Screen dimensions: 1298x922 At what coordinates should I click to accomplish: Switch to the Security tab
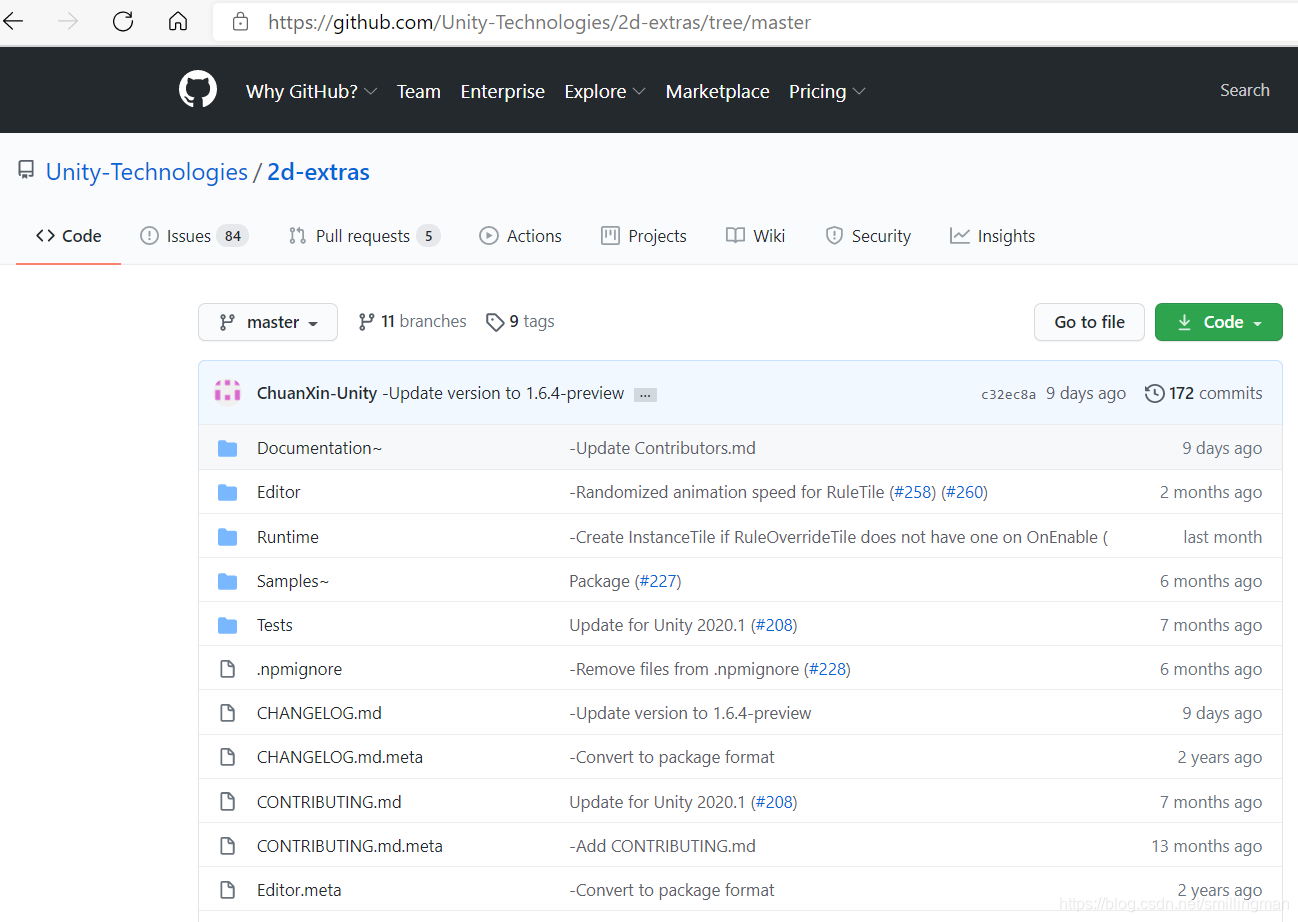tap(867, 236)
